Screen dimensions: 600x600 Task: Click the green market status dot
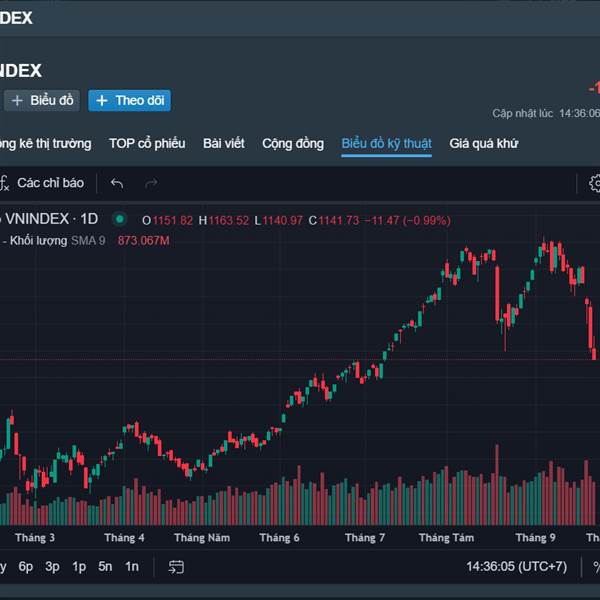119,219
